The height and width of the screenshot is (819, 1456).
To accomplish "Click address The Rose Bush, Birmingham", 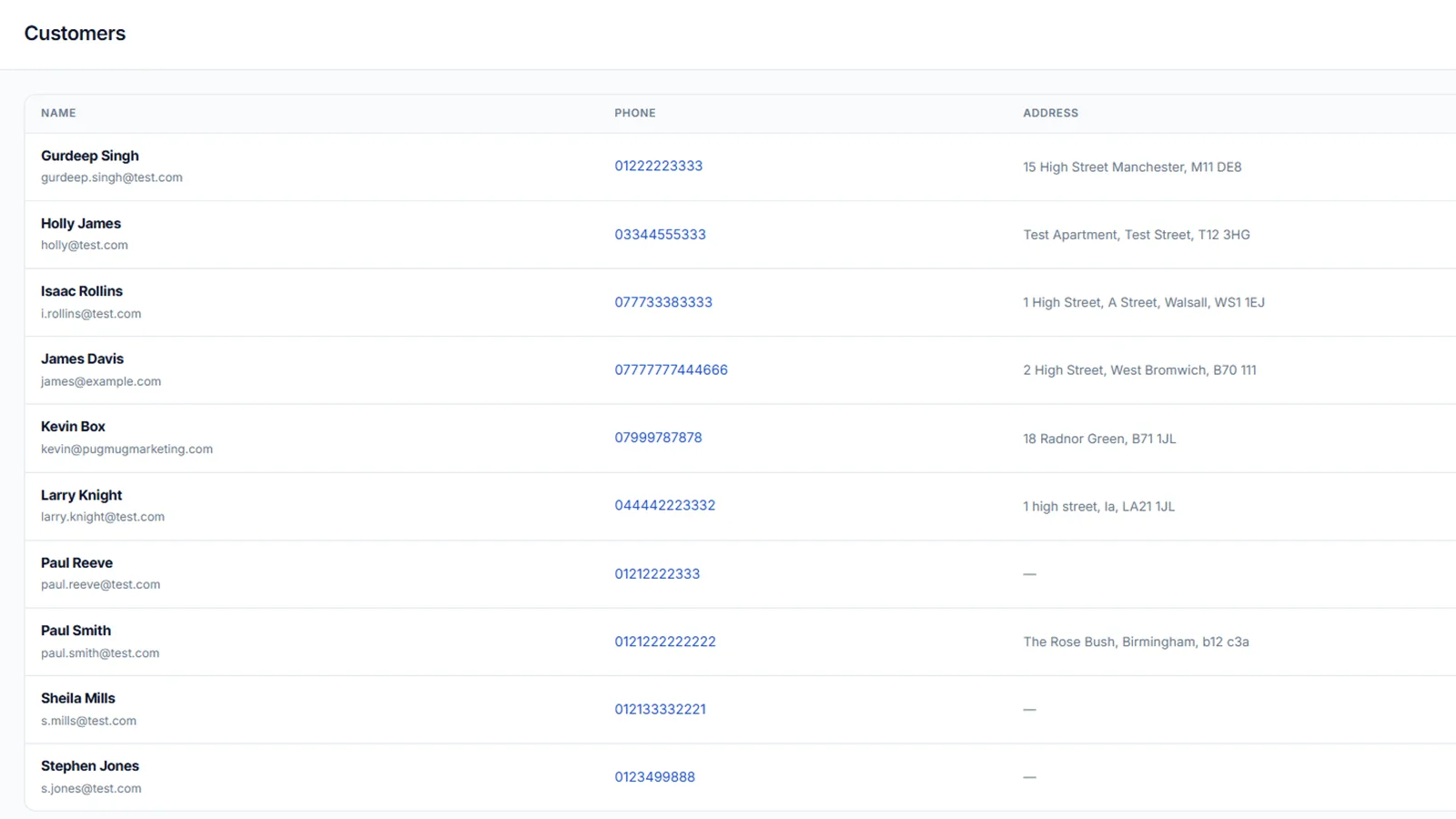I will coord(1136,642).
